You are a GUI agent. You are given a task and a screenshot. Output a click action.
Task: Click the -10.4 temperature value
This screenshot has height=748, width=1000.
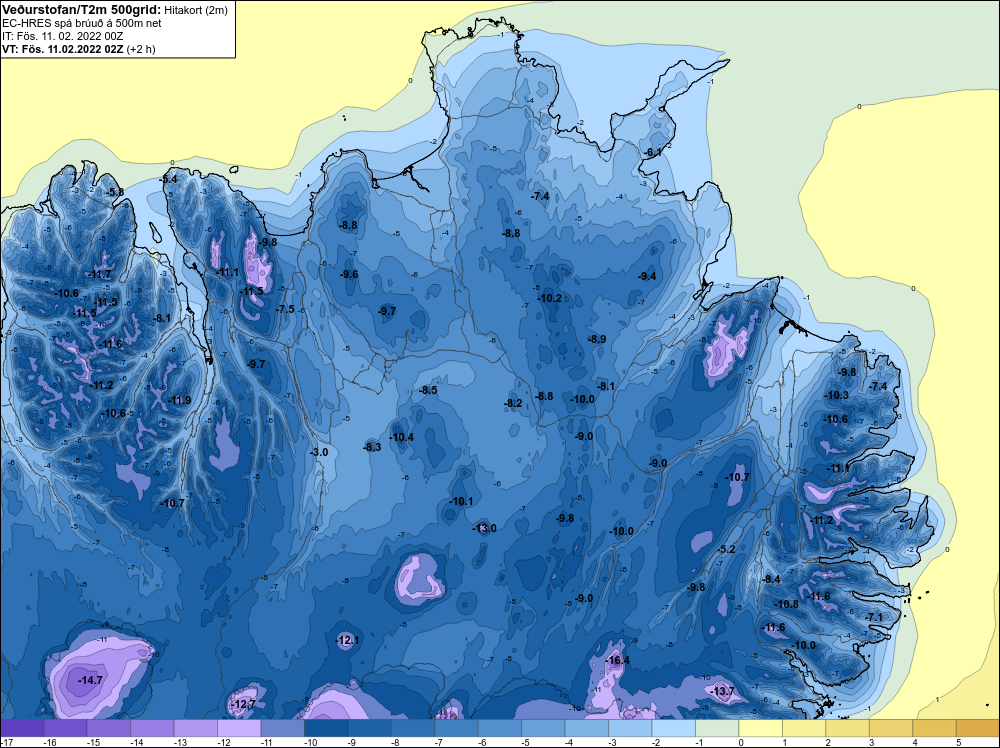[401, 437]
